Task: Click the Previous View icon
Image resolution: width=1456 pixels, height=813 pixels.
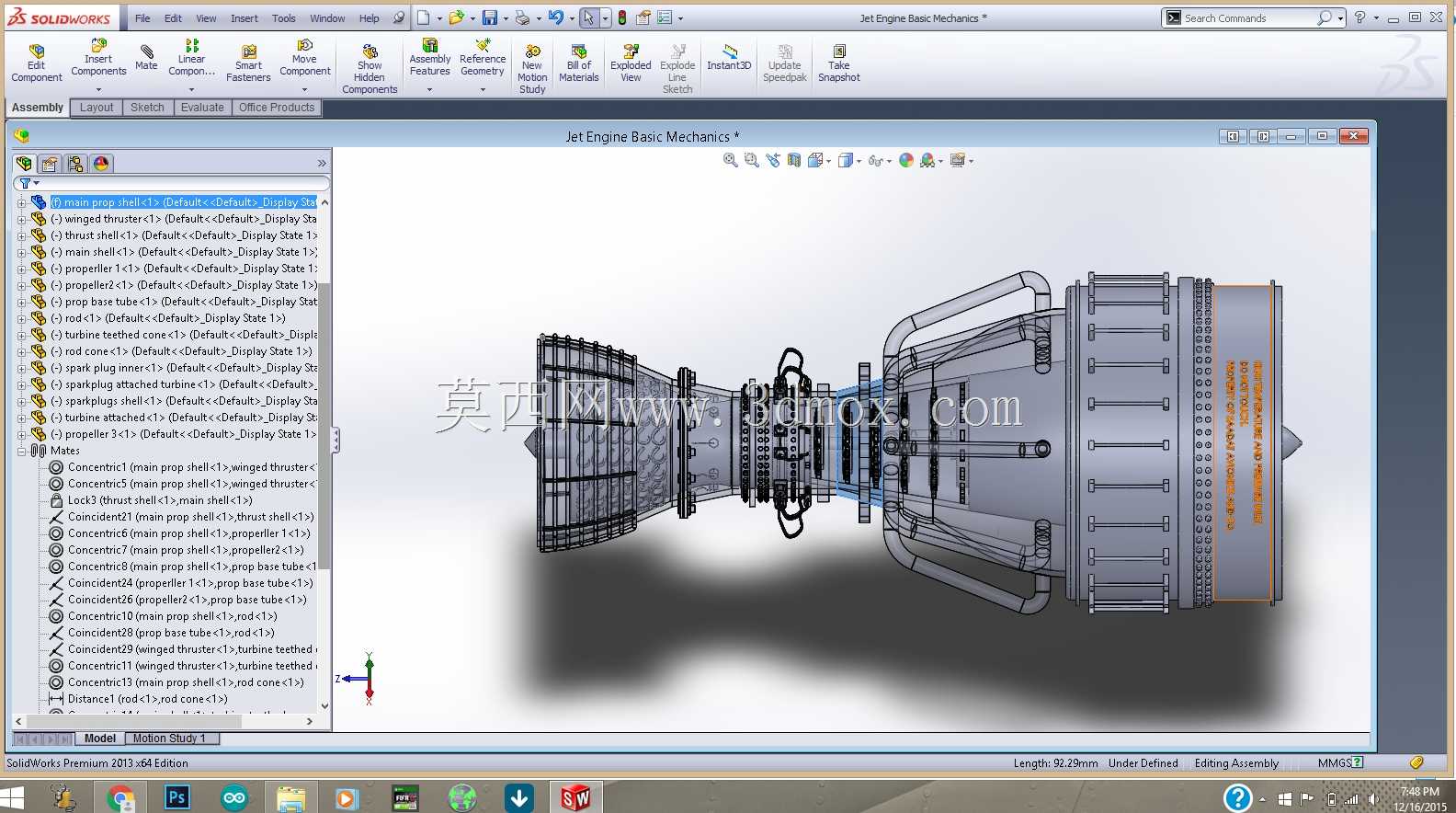Action: coord(773,160)
